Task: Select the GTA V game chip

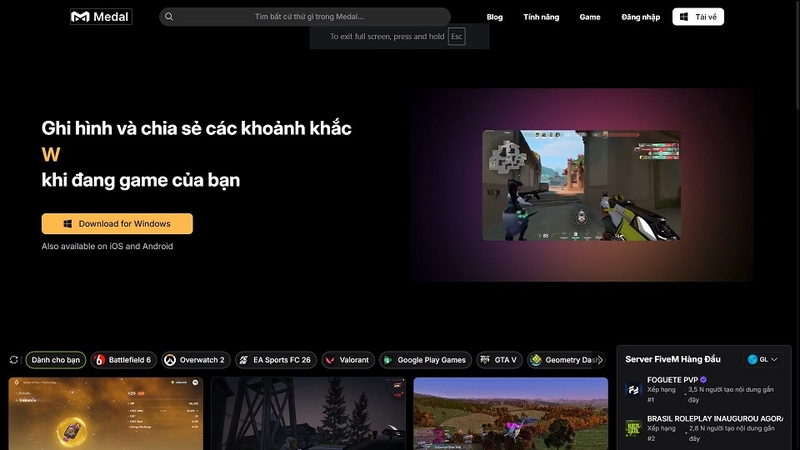Action: (499, 360)
